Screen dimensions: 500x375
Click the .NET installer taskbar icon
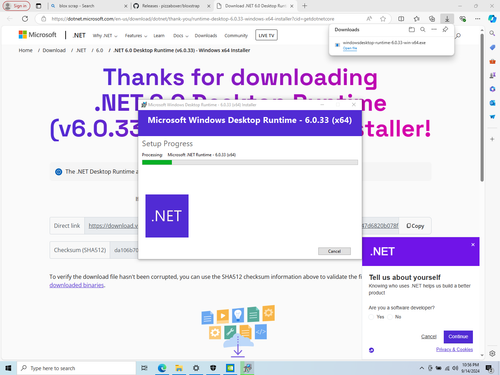[247, 368]
